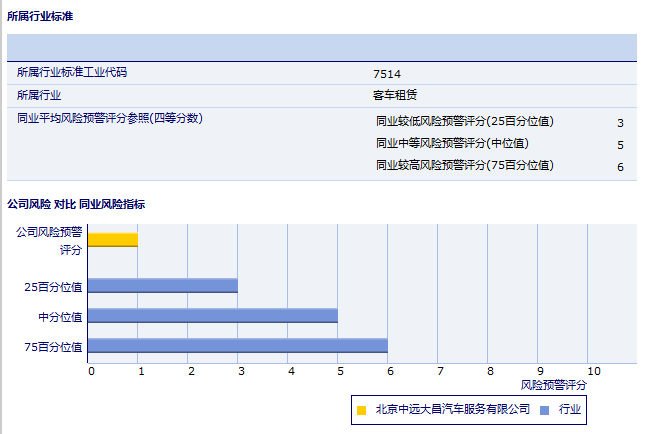This screenshot has height=434, width=648.
Task: Click the blue legend swatch for 行业
Action: (x=544, y=409)
